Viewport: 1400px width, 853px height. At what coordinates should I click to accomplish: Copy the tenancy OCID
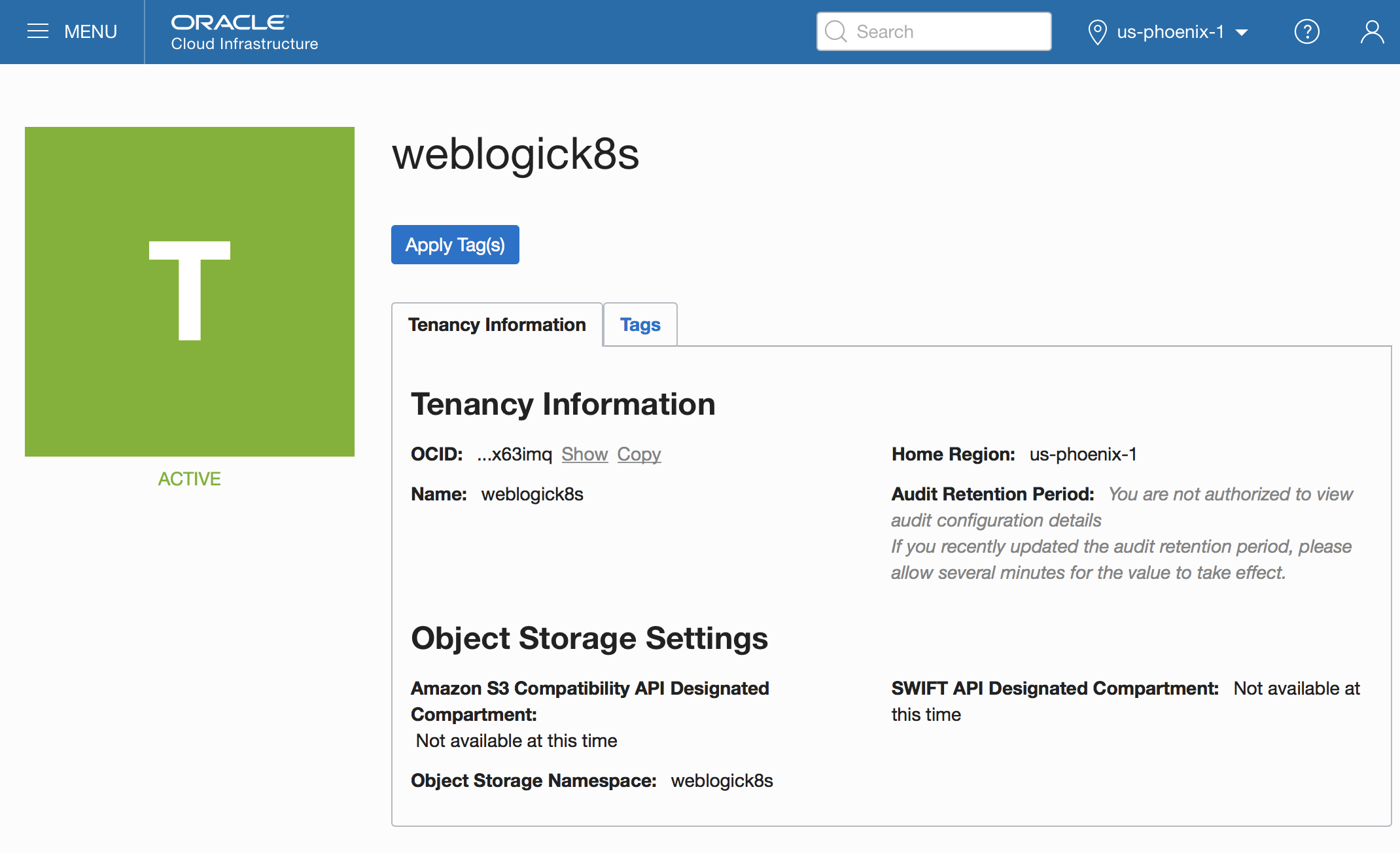tap(639, 454)
